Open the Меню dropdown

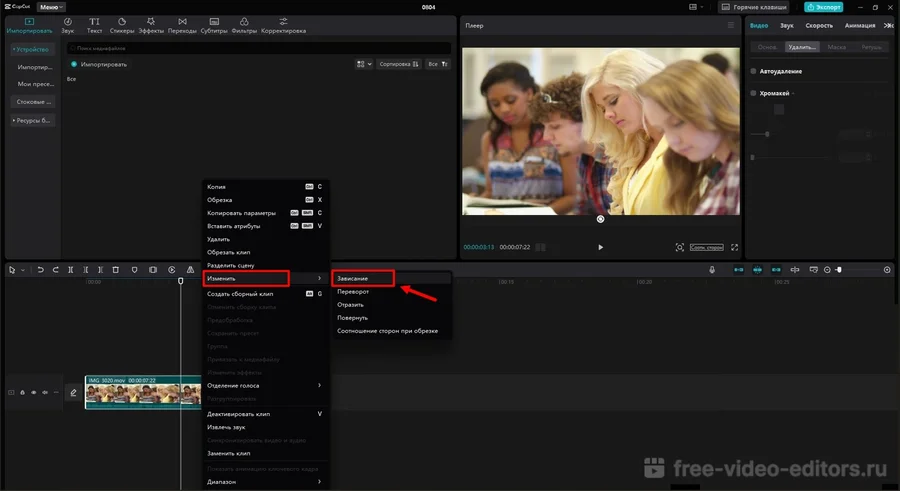(52, 7)
